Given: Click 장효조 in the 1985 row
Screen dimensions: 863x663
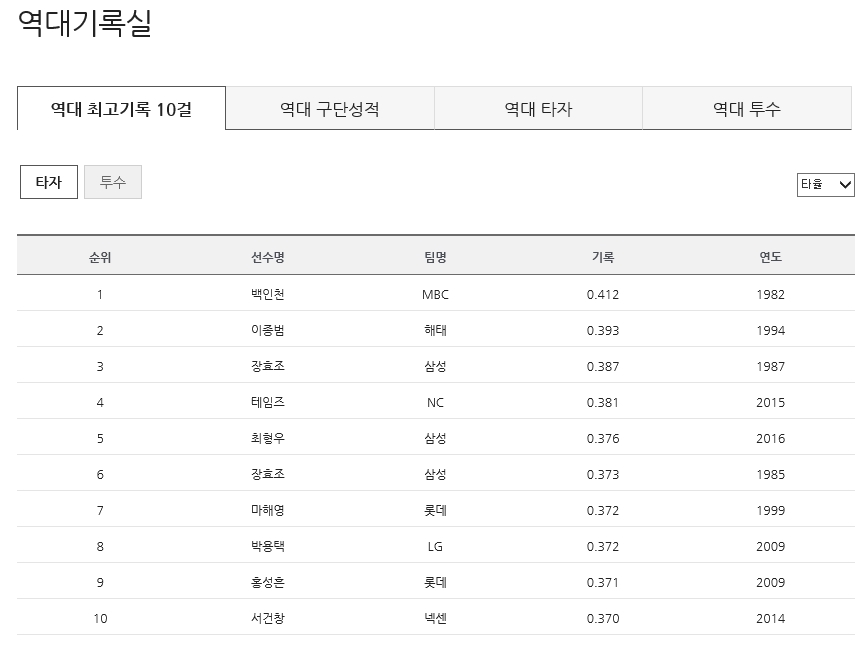Looking at the screenshot, I should click(267, 474).
